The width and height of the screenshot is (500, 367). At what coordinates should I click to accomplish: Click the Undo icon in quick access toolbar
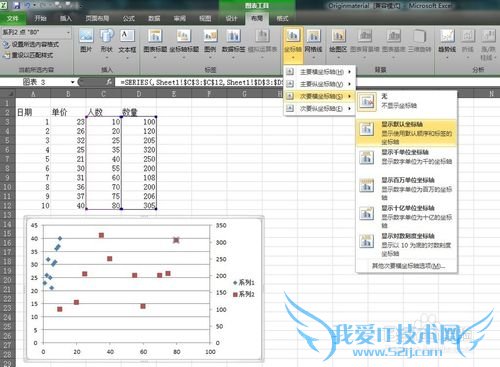point(27,5)
